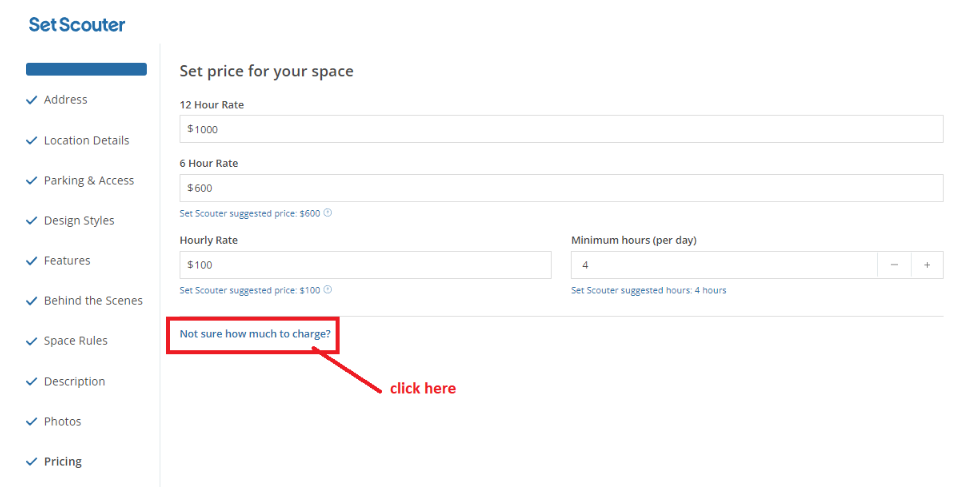Open the Parking & Access step
The image size is (954, 487).
[x=89, y=181]
